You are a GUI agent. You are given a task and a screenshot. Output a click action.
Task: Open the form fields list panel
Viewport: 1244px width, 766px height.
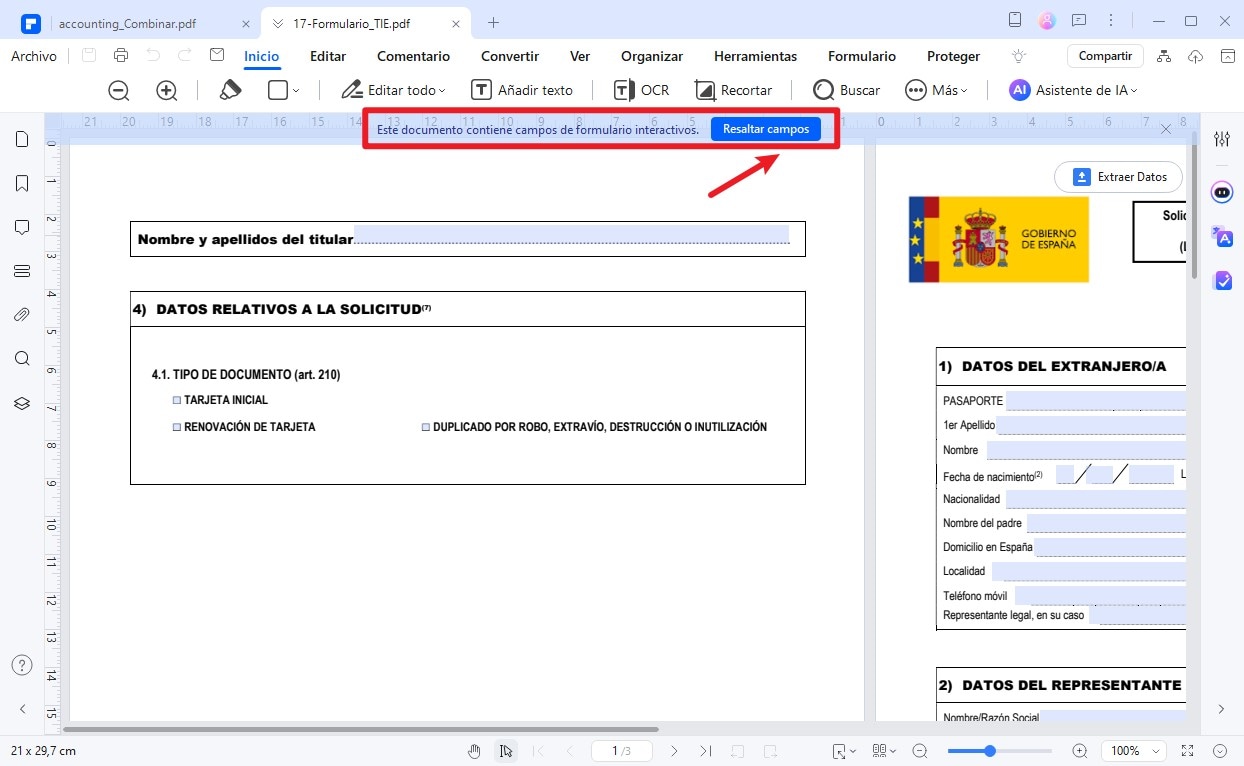22,271
